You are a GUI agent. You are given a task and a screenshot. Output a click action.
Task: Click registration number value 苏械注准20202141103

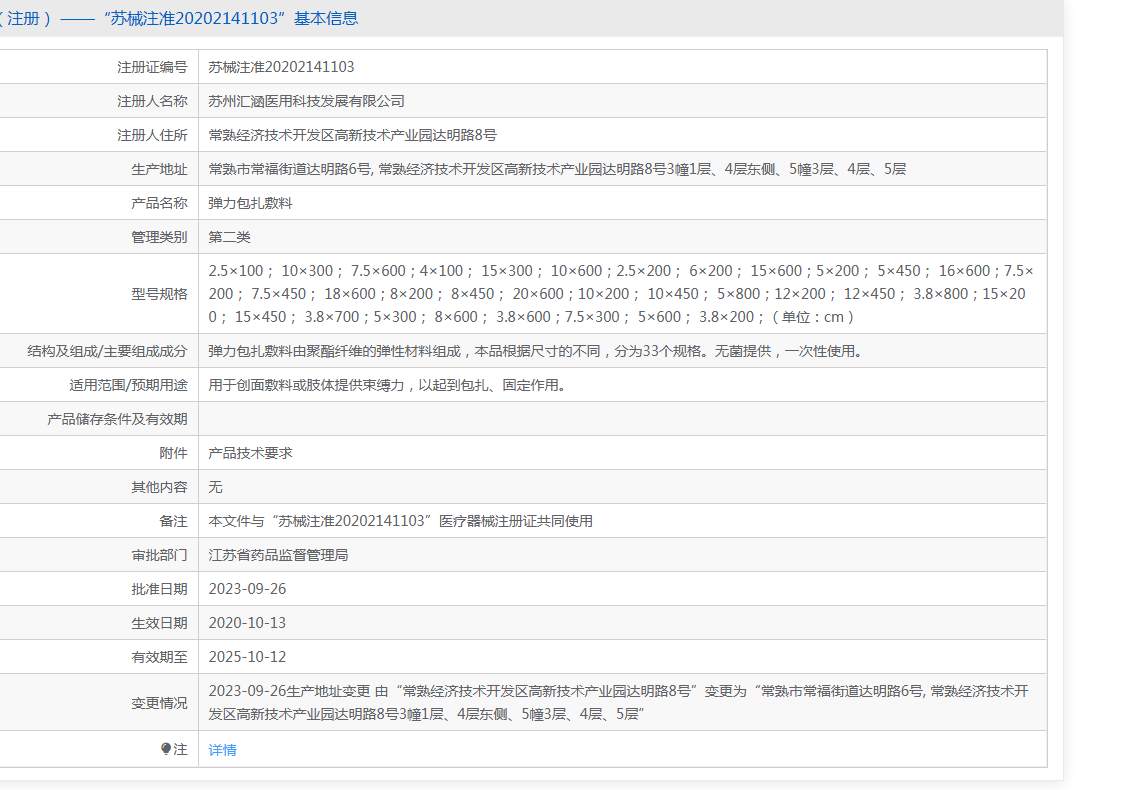coord(281,67)
